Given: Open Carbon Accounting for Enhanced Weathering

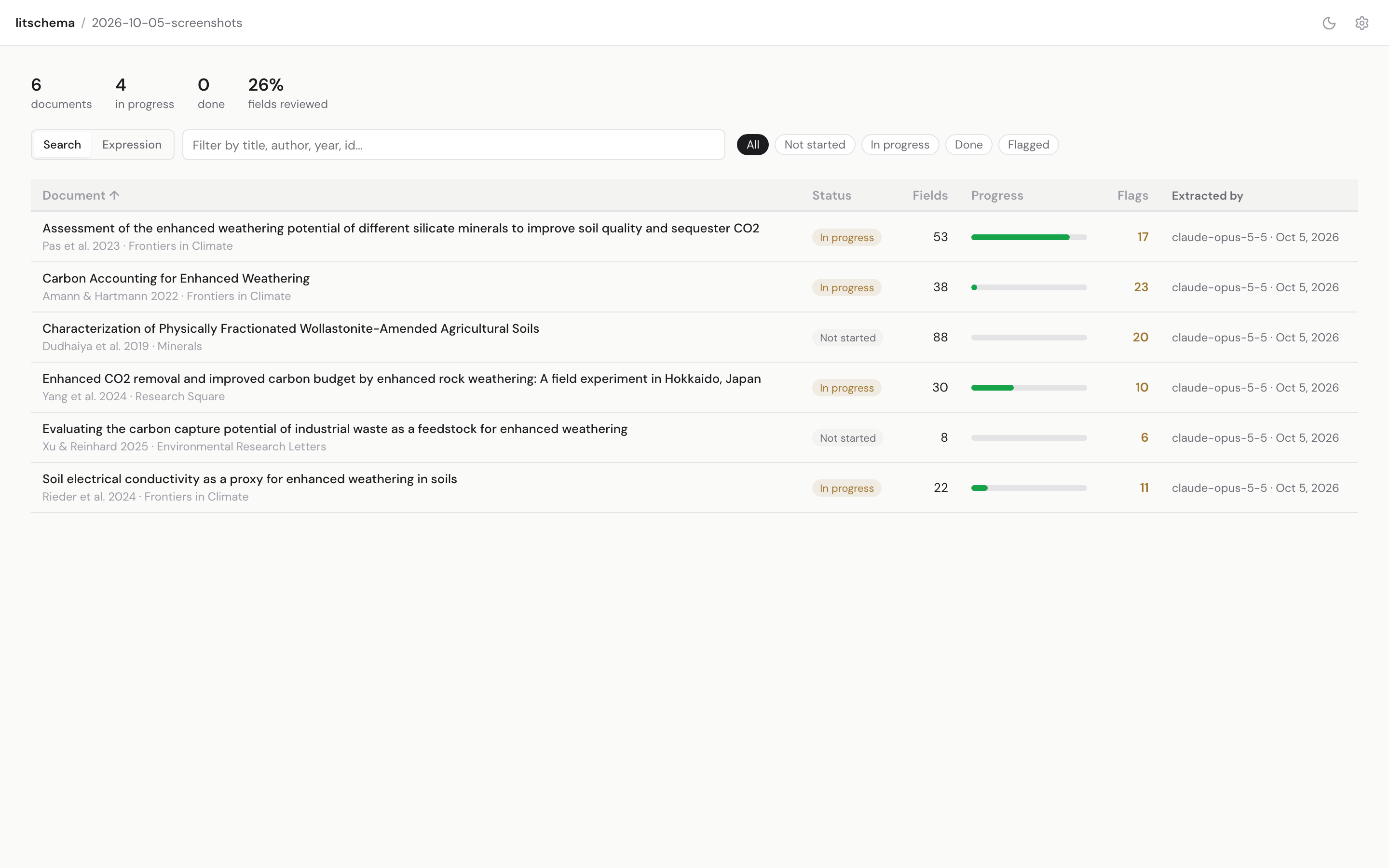Looking at the screenshot, I should coord(176,278).
